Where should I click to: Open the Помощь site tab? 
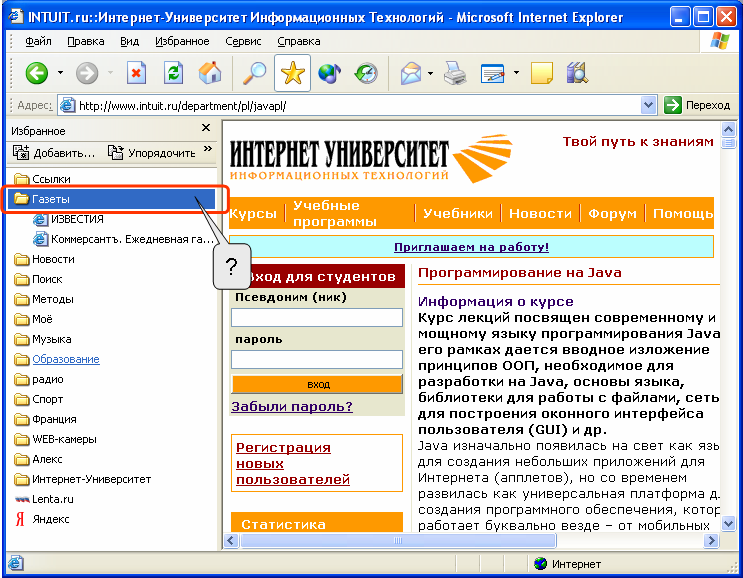[683, 213]
